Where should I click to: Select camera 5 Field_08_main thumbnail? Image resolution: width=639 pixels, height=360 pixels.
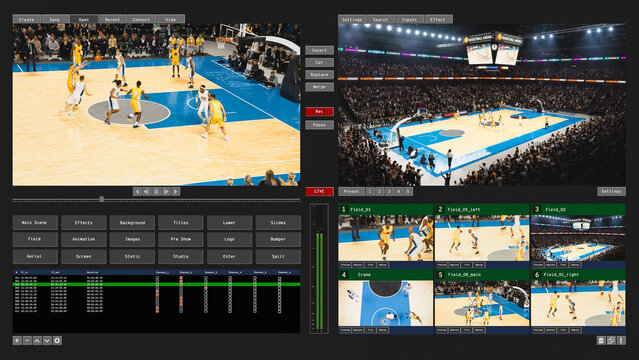click(482, 303)
